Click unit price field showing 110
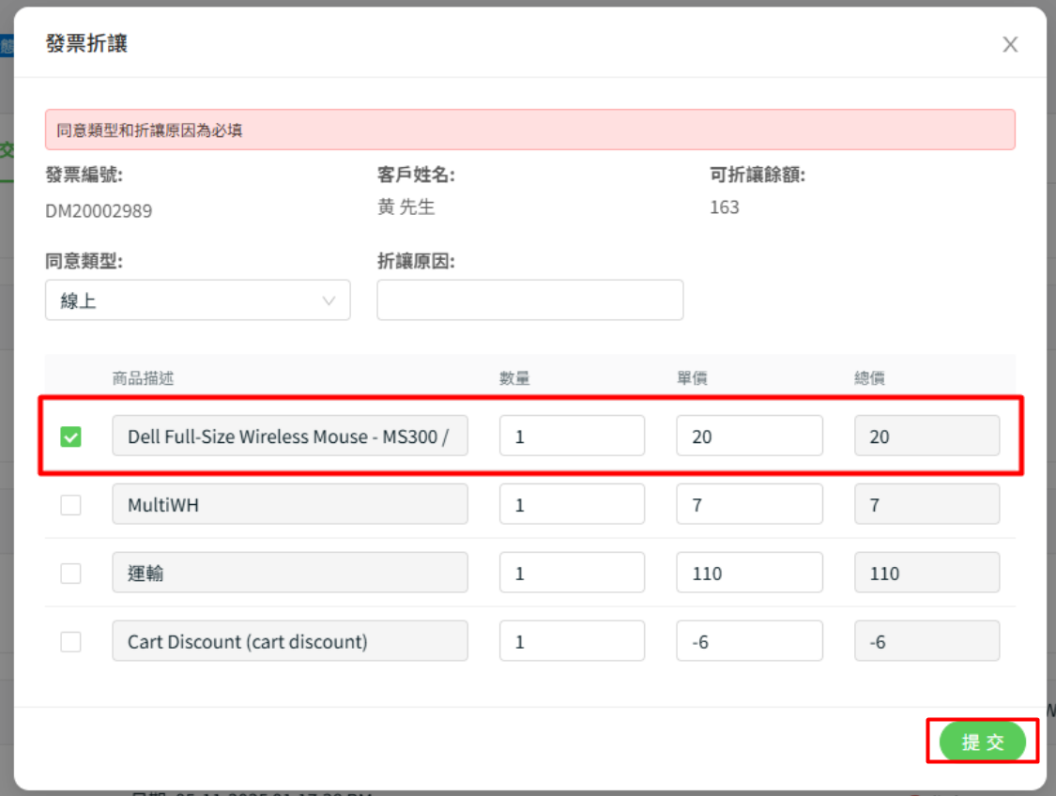Screen dimensions: 1056x796 (x=749, y=574)
